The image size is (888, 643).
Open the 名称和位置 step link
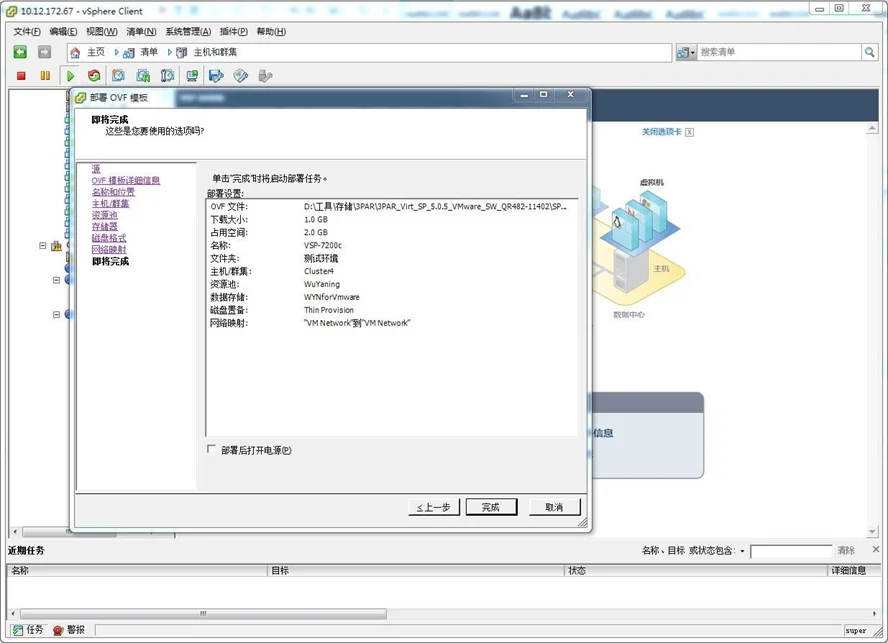coord(113,191)
